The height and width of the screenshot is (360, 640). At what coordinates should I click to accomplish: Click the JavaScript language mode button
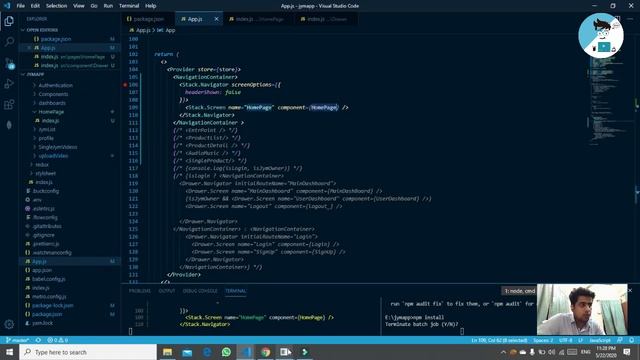[600, 340]
